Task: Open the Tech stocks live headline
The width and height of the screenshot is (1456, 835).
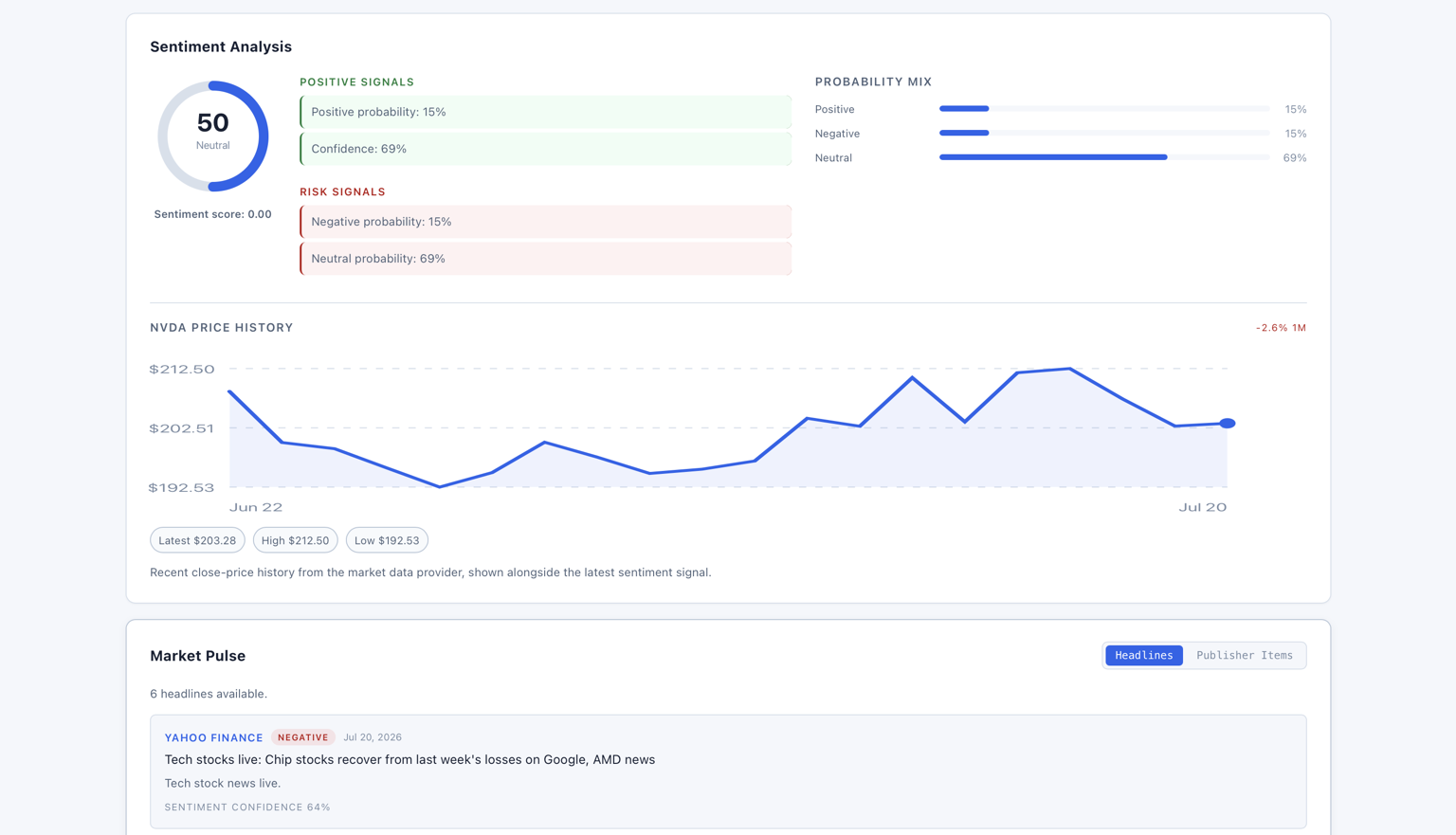Action: [x=409, y=759]
